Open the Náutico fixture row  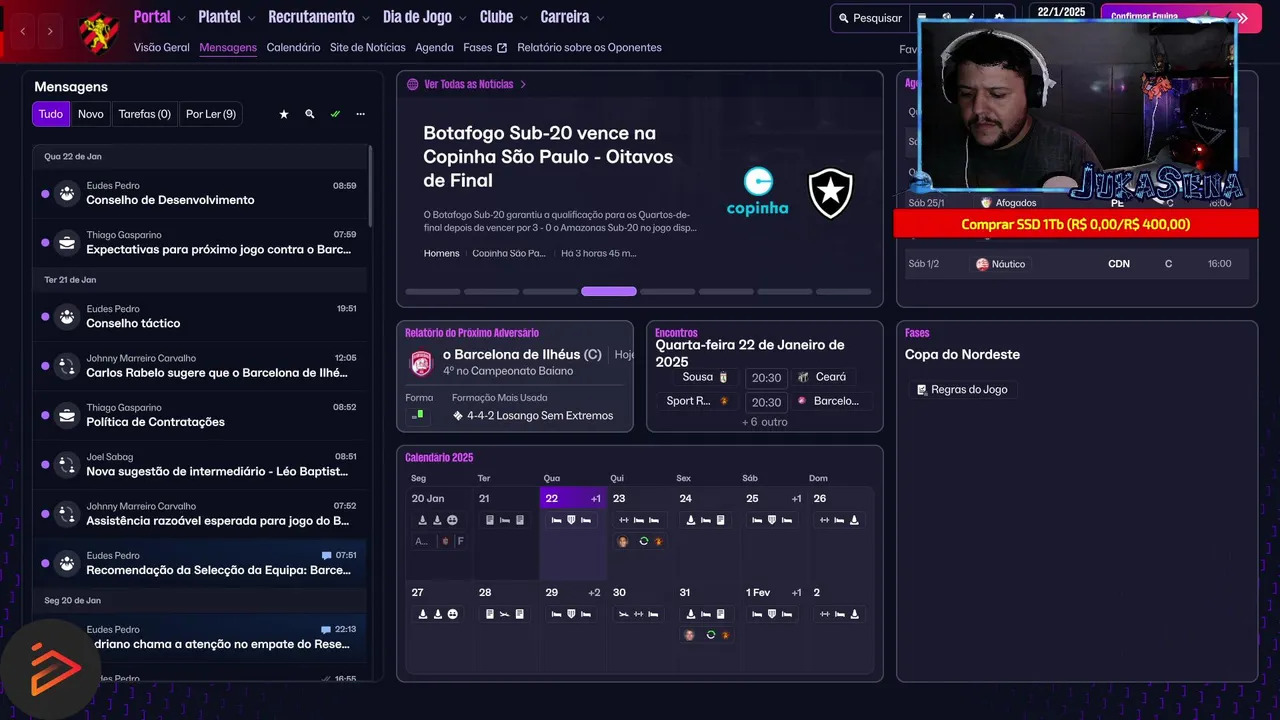pyautogui.click(x=1076, y=264)
